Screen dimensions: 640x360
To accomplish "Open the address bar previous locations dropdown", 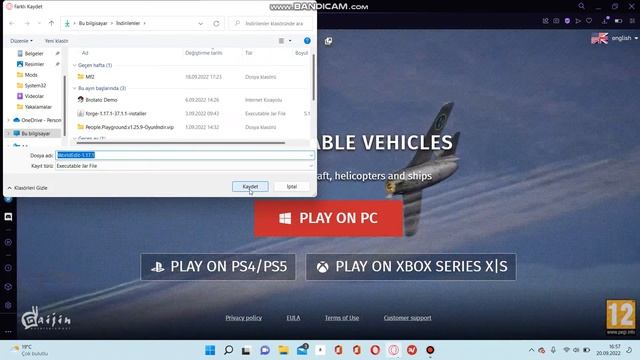I will 200,23.
